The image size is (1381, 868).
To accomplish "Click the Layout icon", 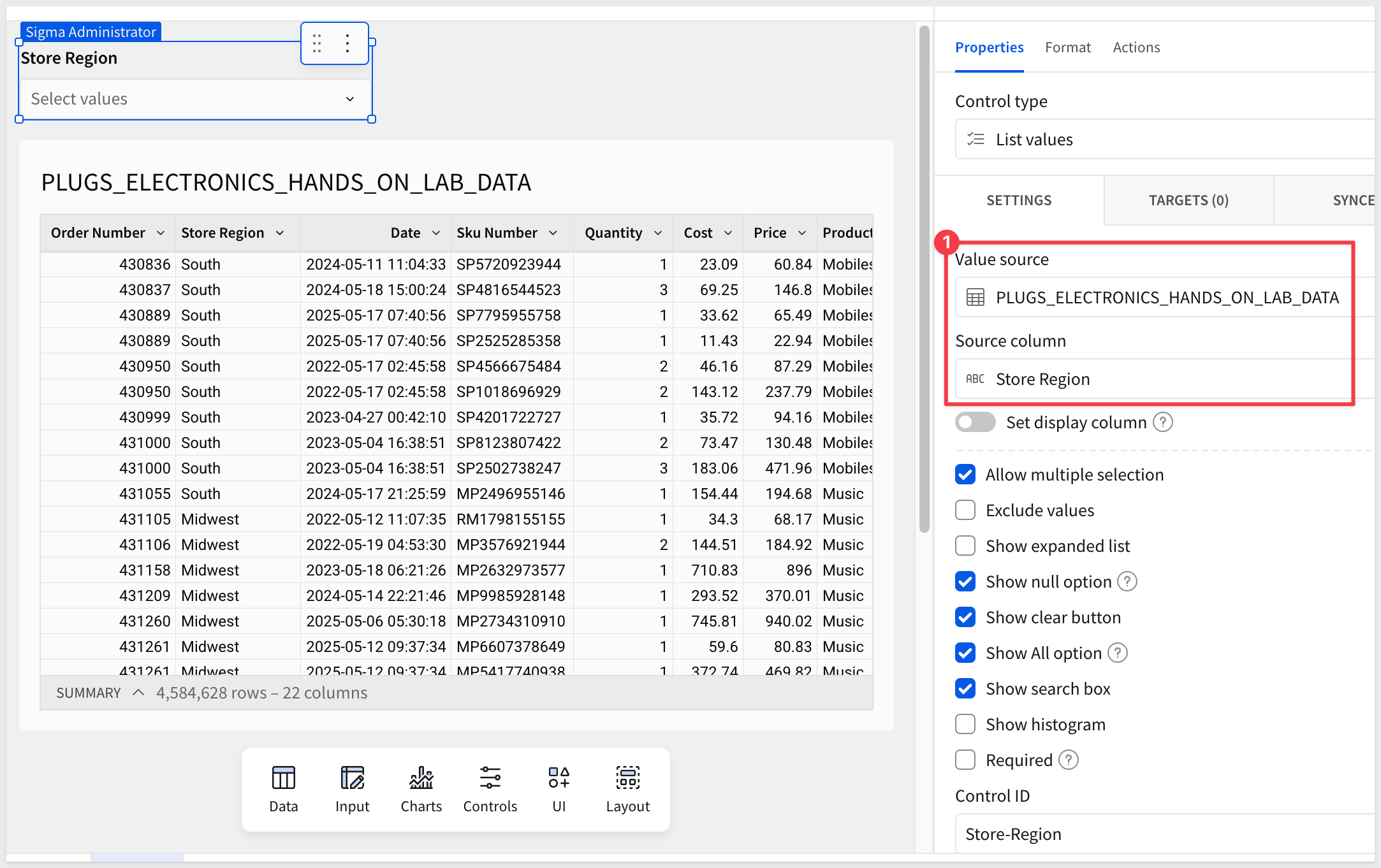I will [627, 779].
